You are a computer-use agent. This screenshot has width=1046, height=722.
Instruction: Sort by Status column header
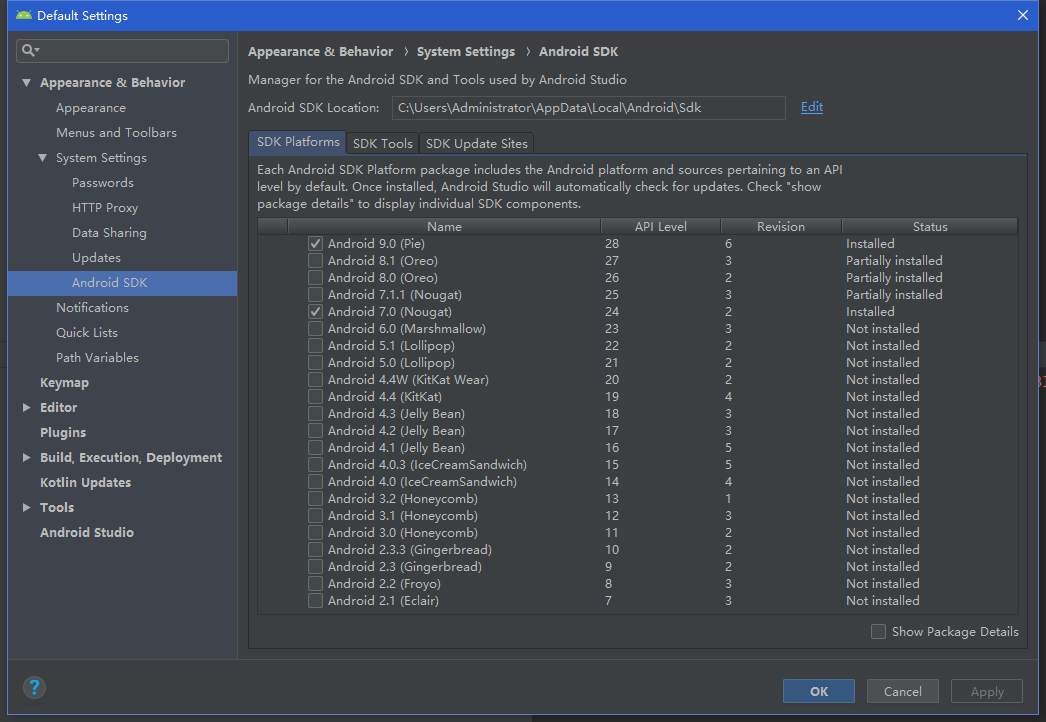(930, 226)
